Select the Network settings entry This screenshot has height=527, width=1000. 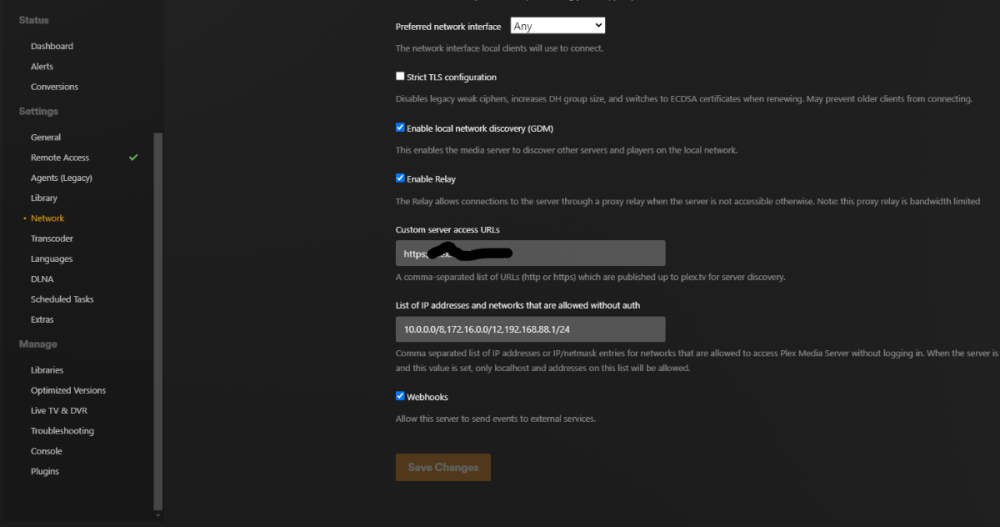tap(47, 218)
